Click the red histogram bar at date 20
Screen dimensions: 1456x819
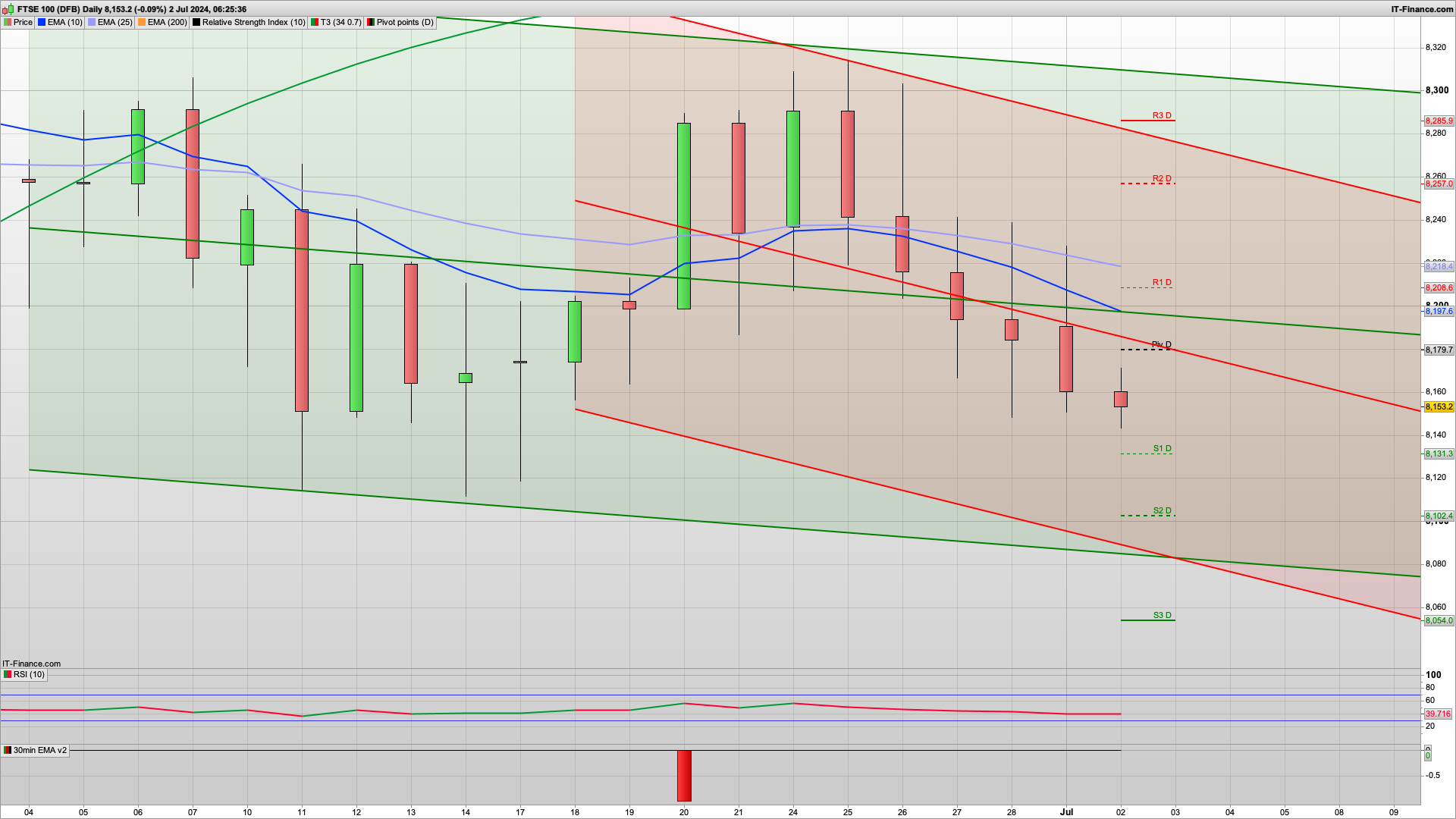point(684,776)
